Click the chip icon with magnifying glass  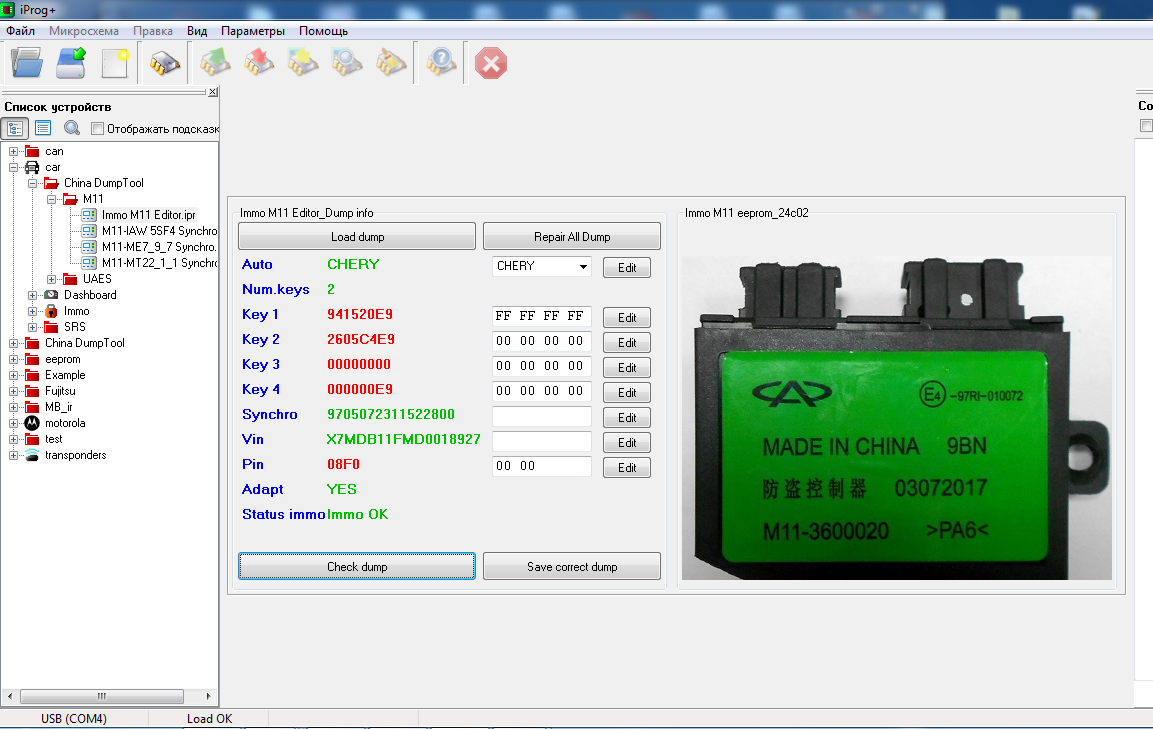point(347,63)
